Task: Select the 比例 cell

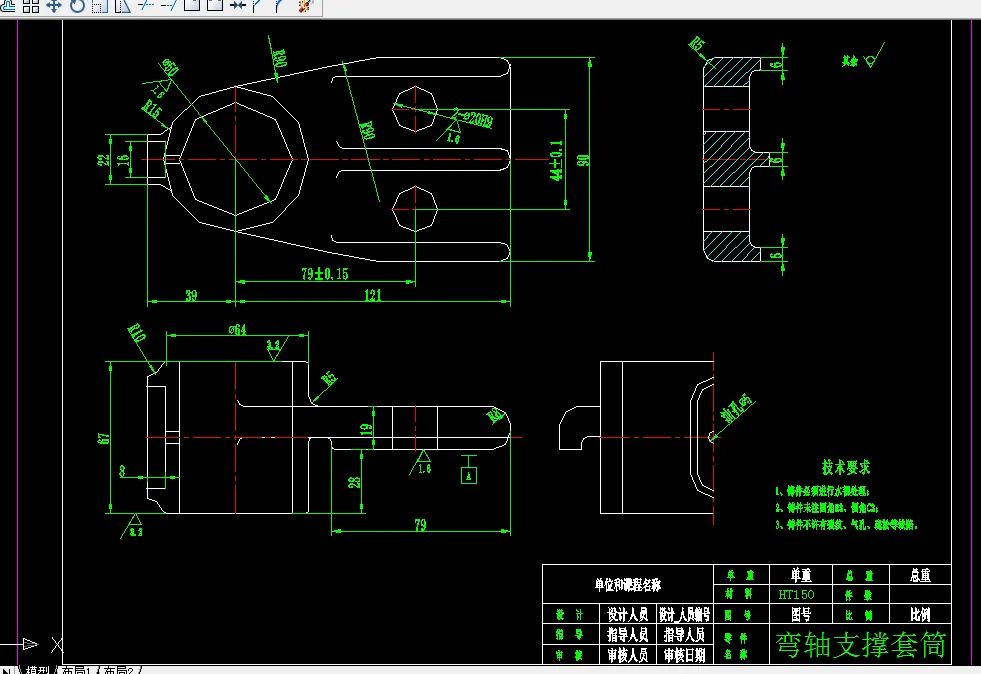Action: point(920,615)
